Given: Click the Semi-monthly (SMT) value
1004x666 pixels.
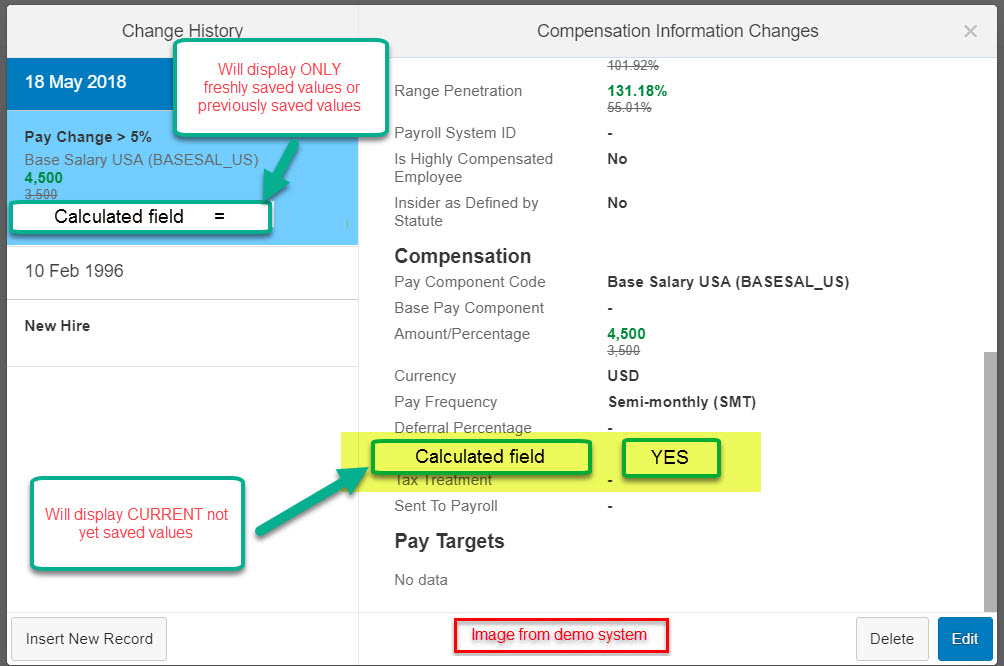Looking at the screenshot, I should [x=682, y=402].
